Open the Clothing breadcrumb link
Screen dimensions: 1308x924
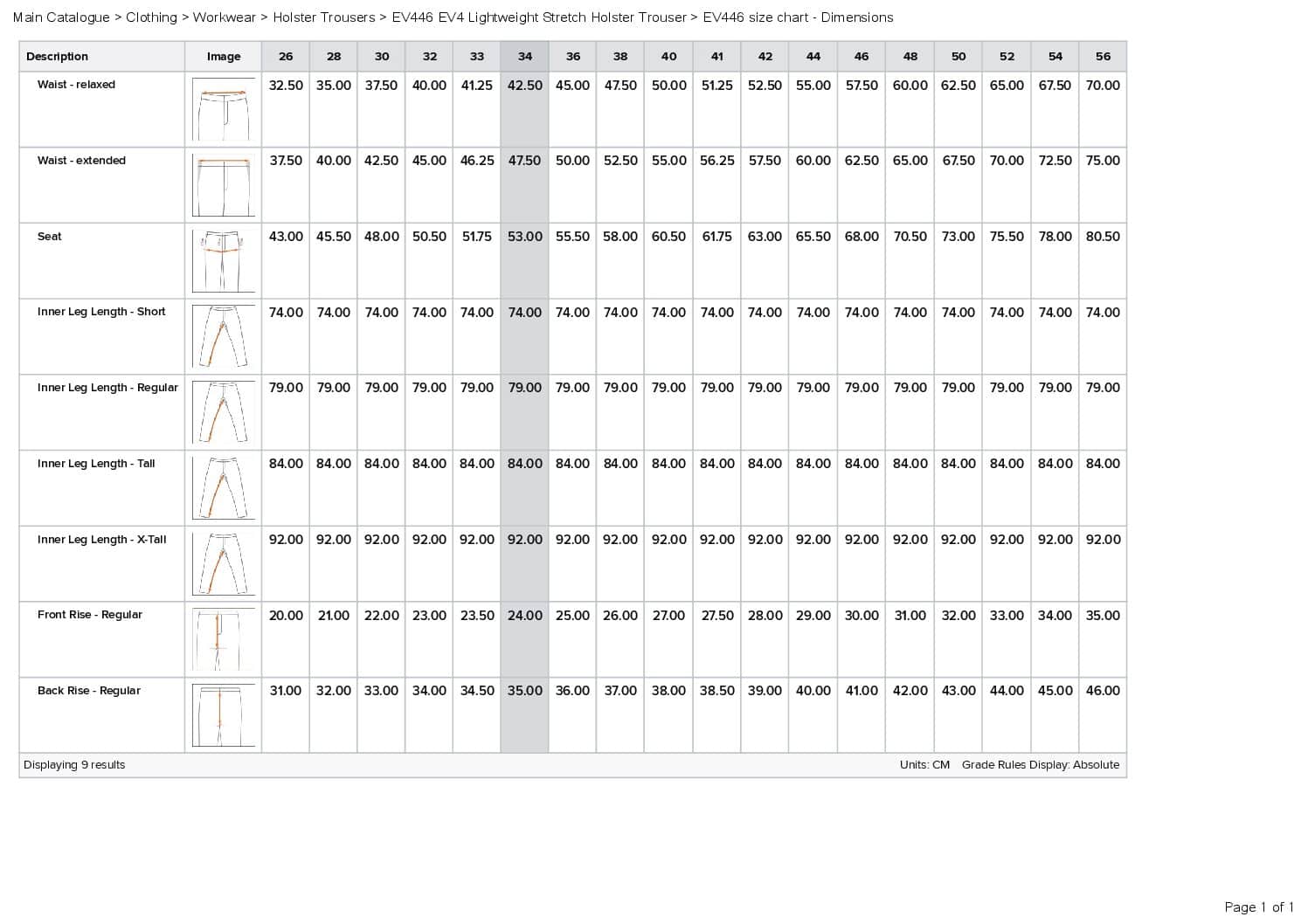pos(151,17)
